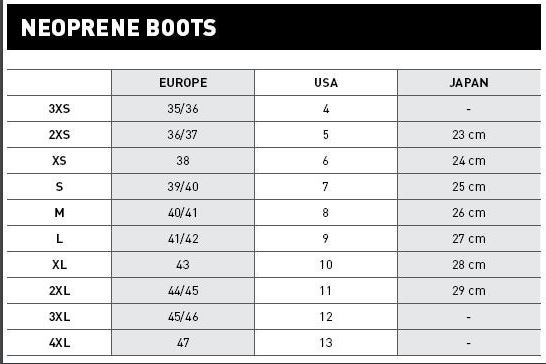Click the USA size 10 cell
The height and width of the screenshot is (364, 546).
(x=326, y=265)
